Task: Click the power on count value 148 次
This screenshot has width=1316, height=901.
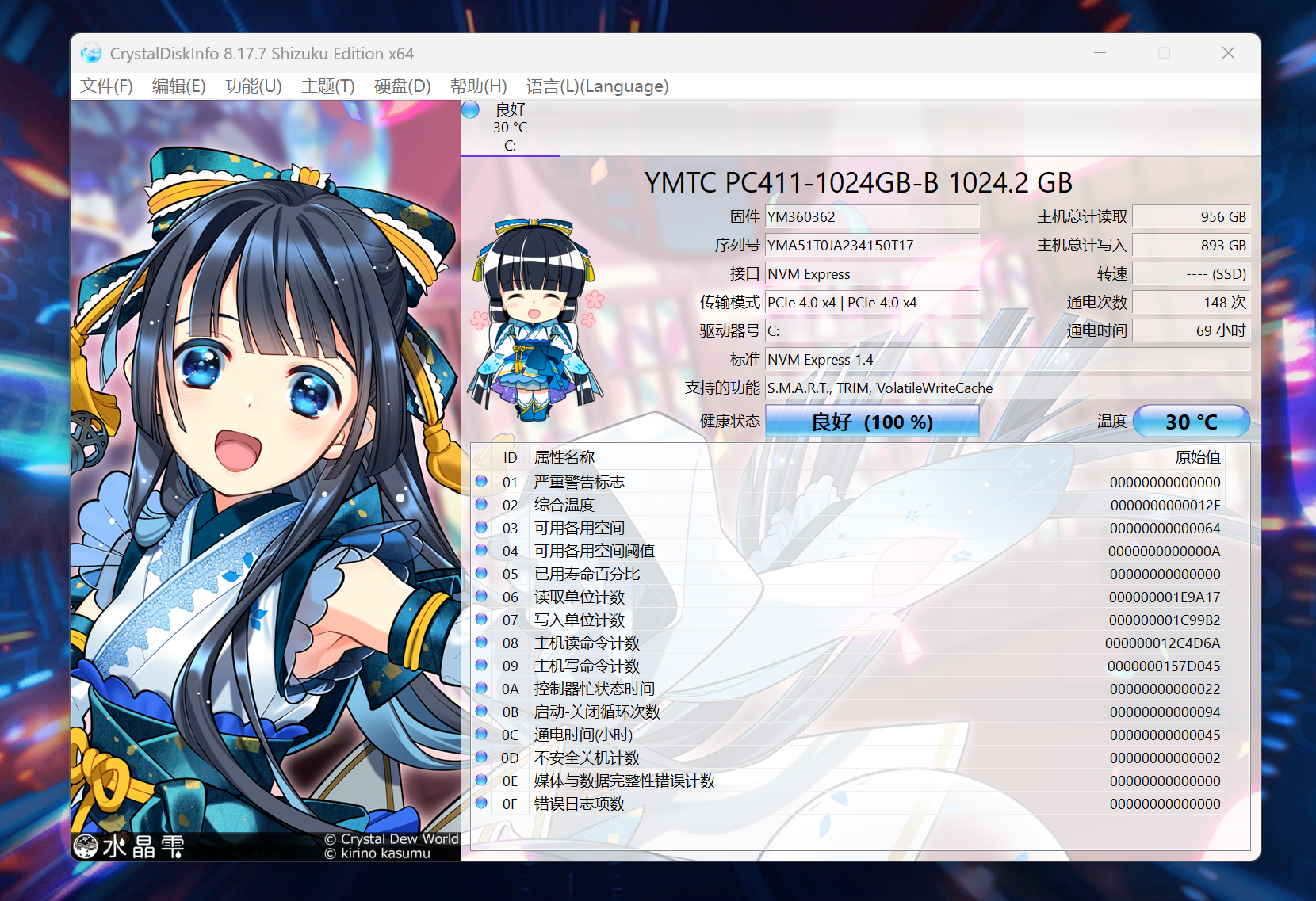Action: point(1192,303)
